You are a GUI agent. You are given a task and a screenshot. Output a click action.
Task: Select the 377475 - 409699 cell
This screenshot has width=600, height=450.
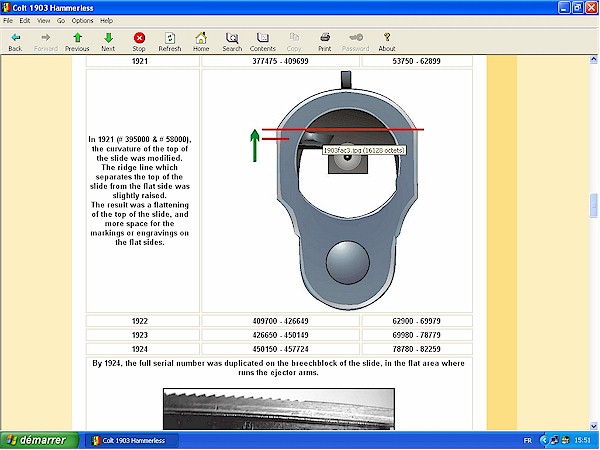pyautogui.click(x=280, y=61)
